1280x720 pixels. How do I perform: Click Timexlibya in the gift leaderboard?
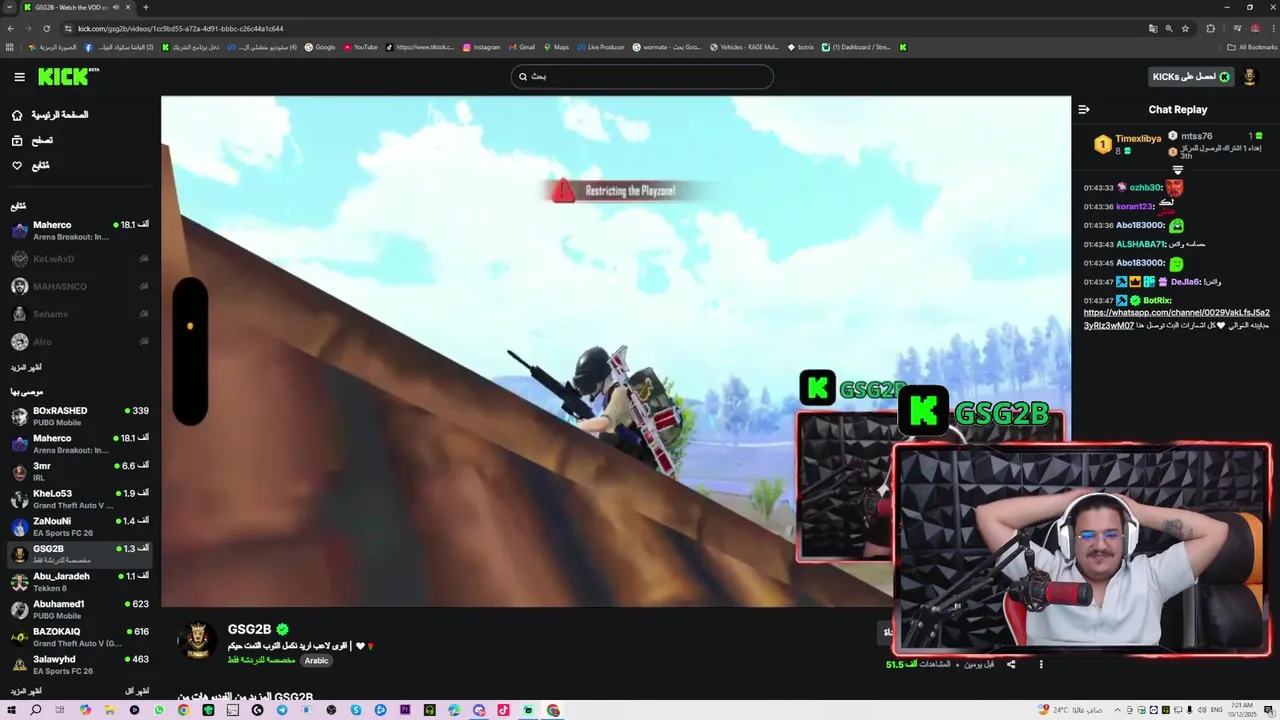point(1138,138)
